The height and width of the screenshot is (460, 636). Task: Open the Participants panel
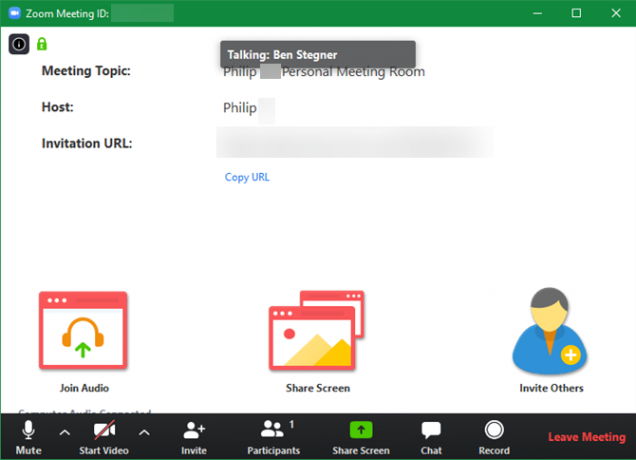pyautogui.click(x=274, y=437)
